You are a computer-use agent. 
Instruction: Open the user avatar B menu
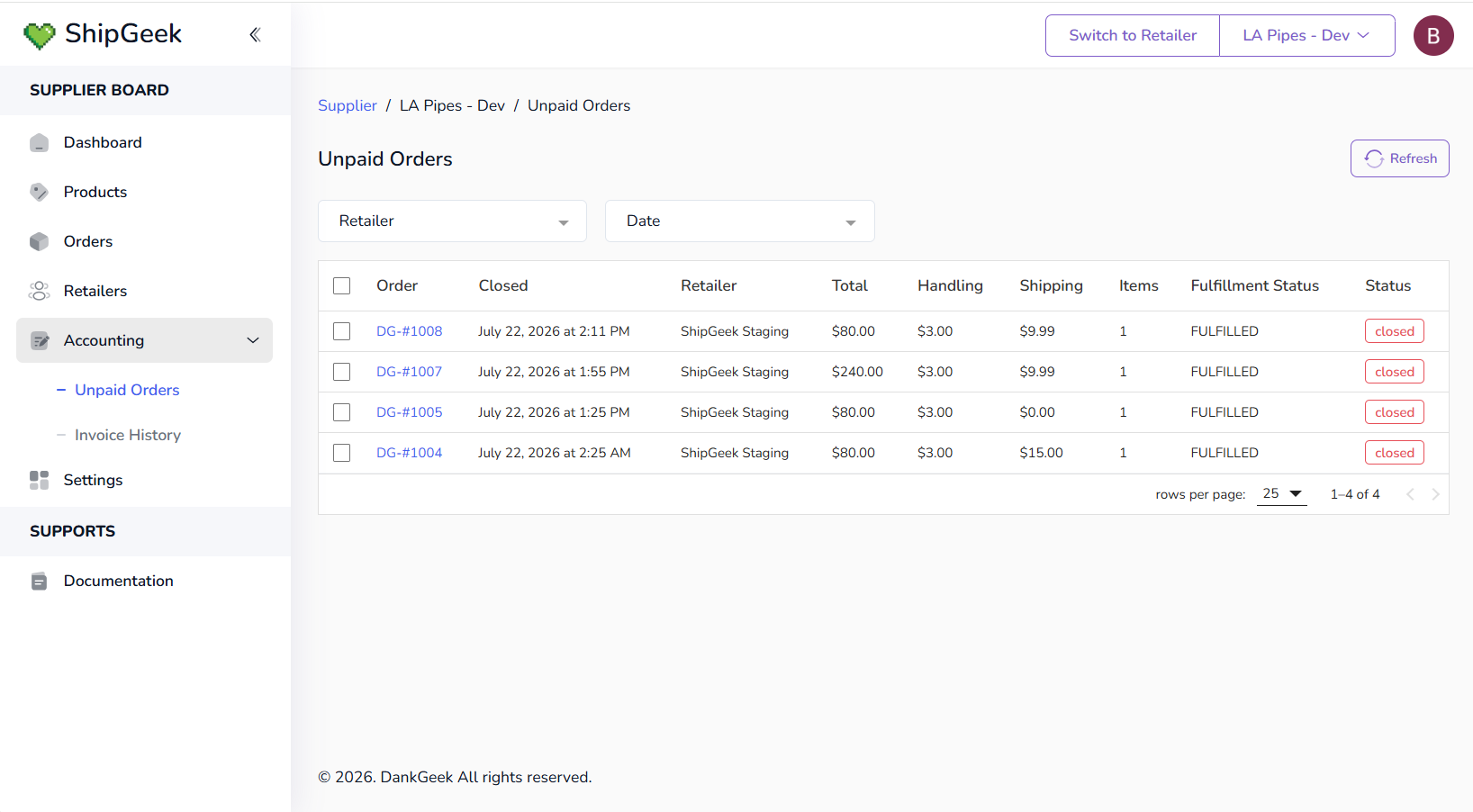pos(1433,36)
